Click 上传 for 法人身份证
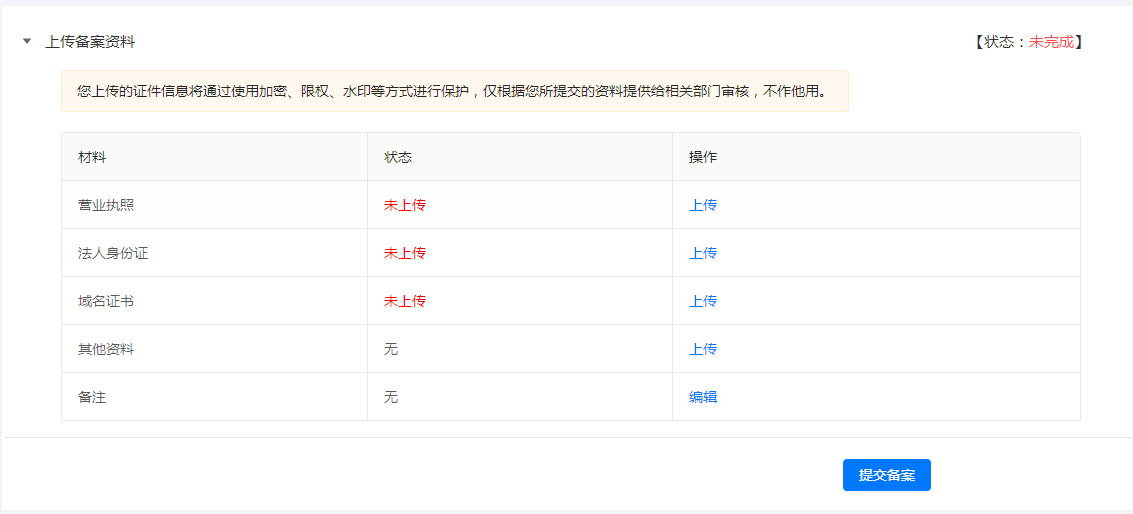Screen dimensions: 1133x514 tap(703, 253)
